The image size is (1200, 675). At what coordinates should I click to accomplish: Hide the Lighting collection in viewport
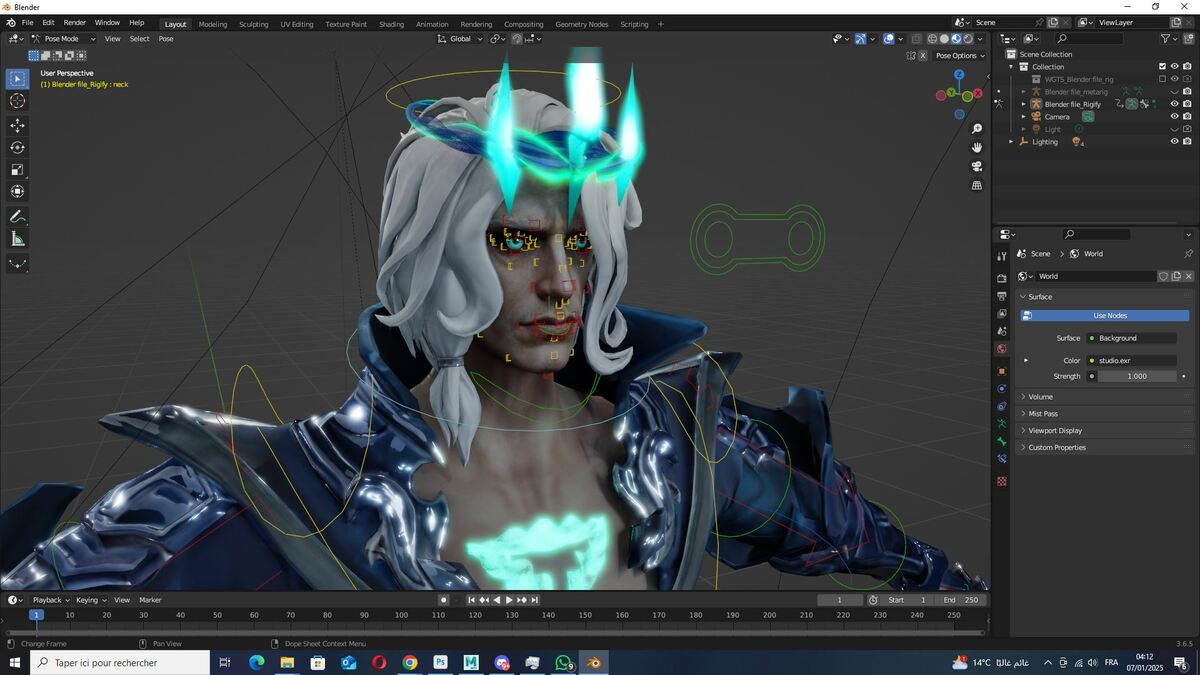[1174, 141]
